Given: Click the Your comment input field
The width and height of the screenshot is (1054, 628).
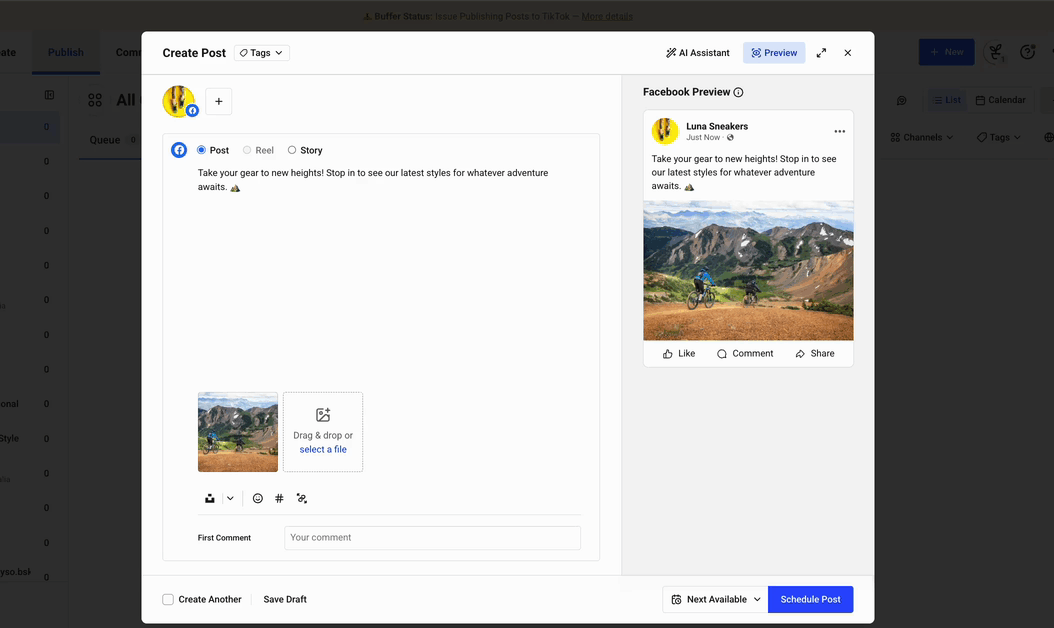Looking at the screenshot, I should 432,537.
